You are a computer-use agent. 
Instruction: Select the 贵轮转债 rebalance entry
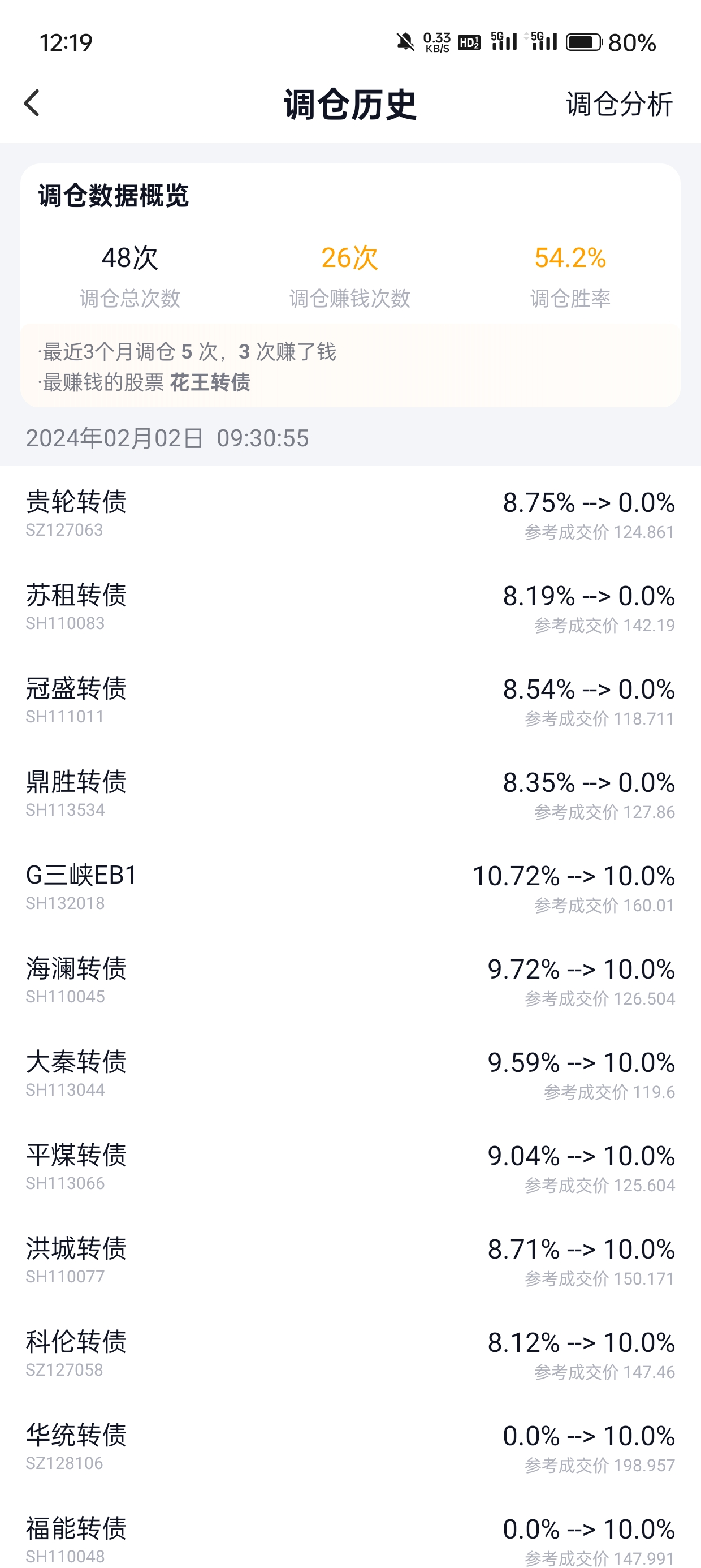(x=350, y=513)
